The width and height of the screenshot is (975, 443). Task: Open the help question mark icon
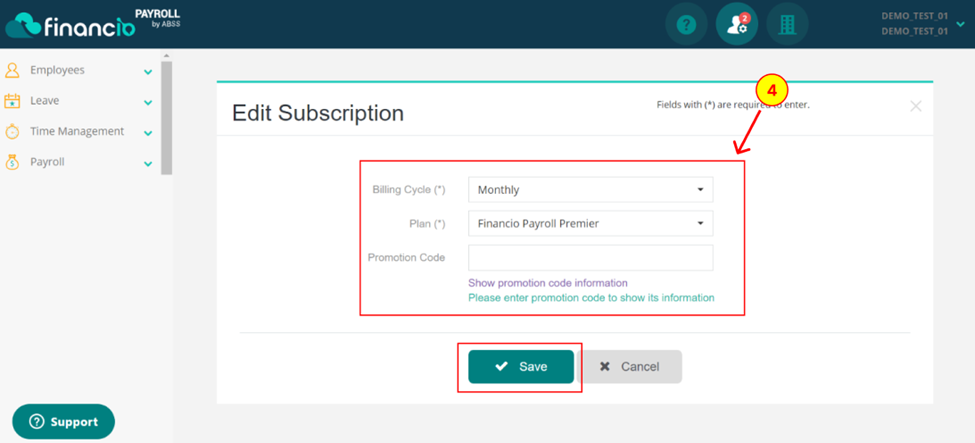(686, 24)
